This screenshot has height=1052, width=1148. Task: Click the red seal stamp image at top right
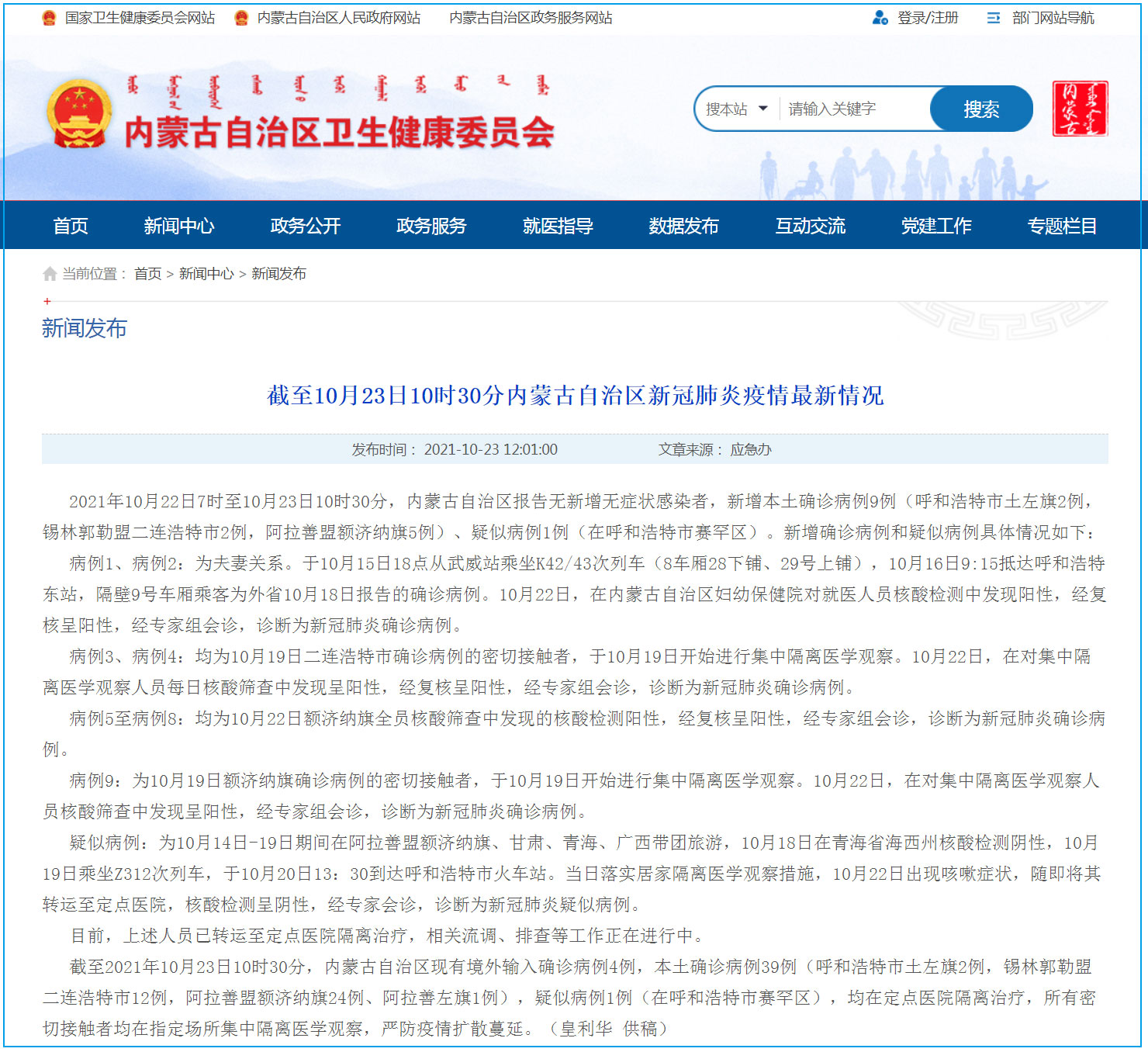click(1081, 109)
